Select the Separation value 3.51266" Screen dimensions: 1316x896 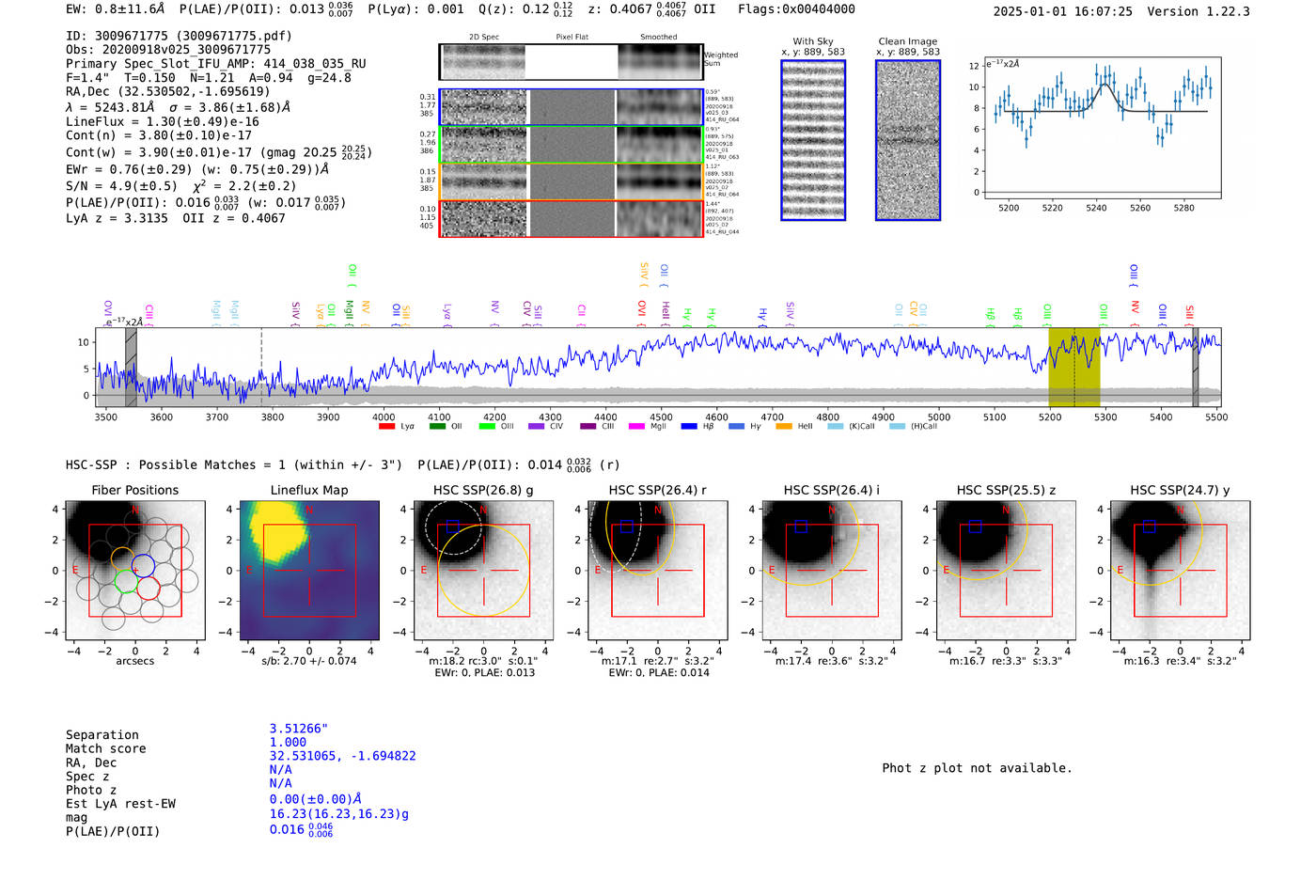tap(299, 729)
